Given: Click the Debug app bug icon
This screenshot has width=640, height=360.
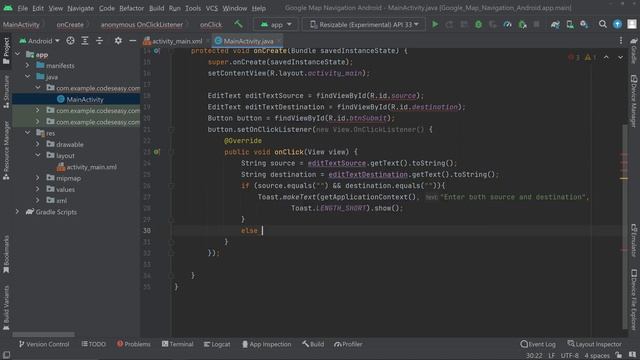Looking at the screenshot, I should tap(478, 24).
